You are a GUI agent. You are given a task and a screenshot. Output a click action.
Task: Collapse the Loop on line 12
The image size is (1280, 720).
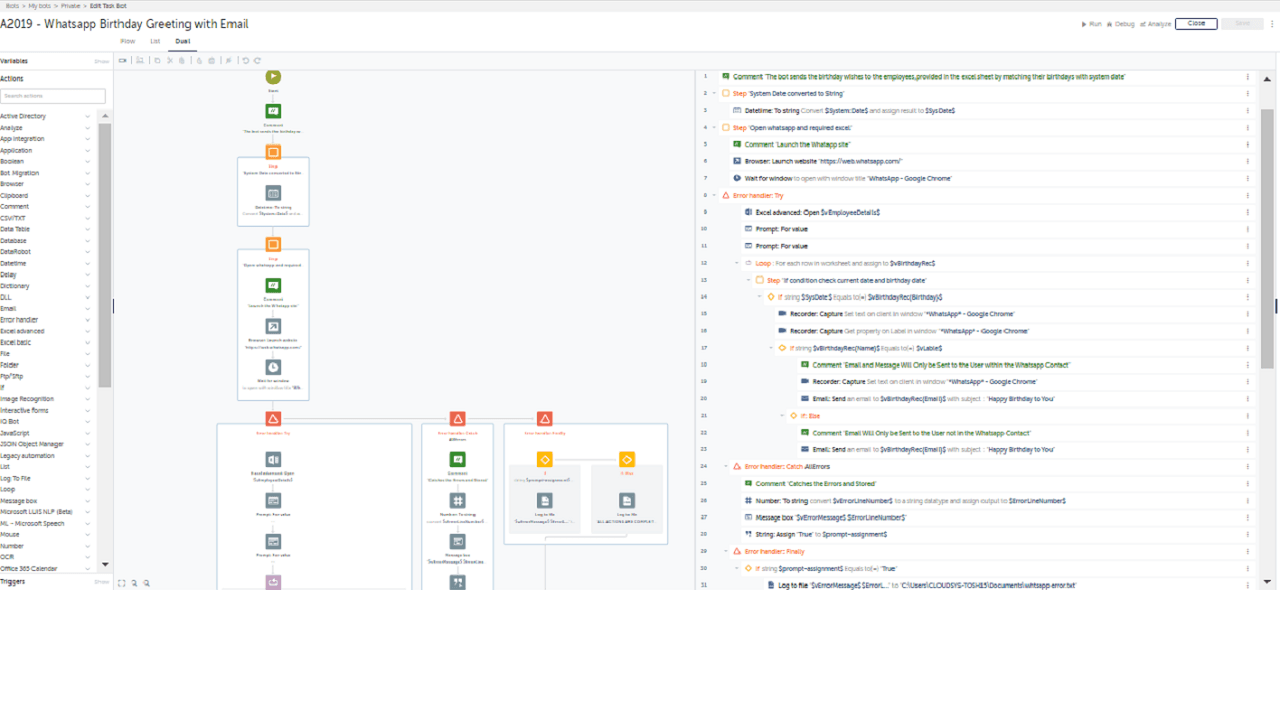tap(736, 263)
